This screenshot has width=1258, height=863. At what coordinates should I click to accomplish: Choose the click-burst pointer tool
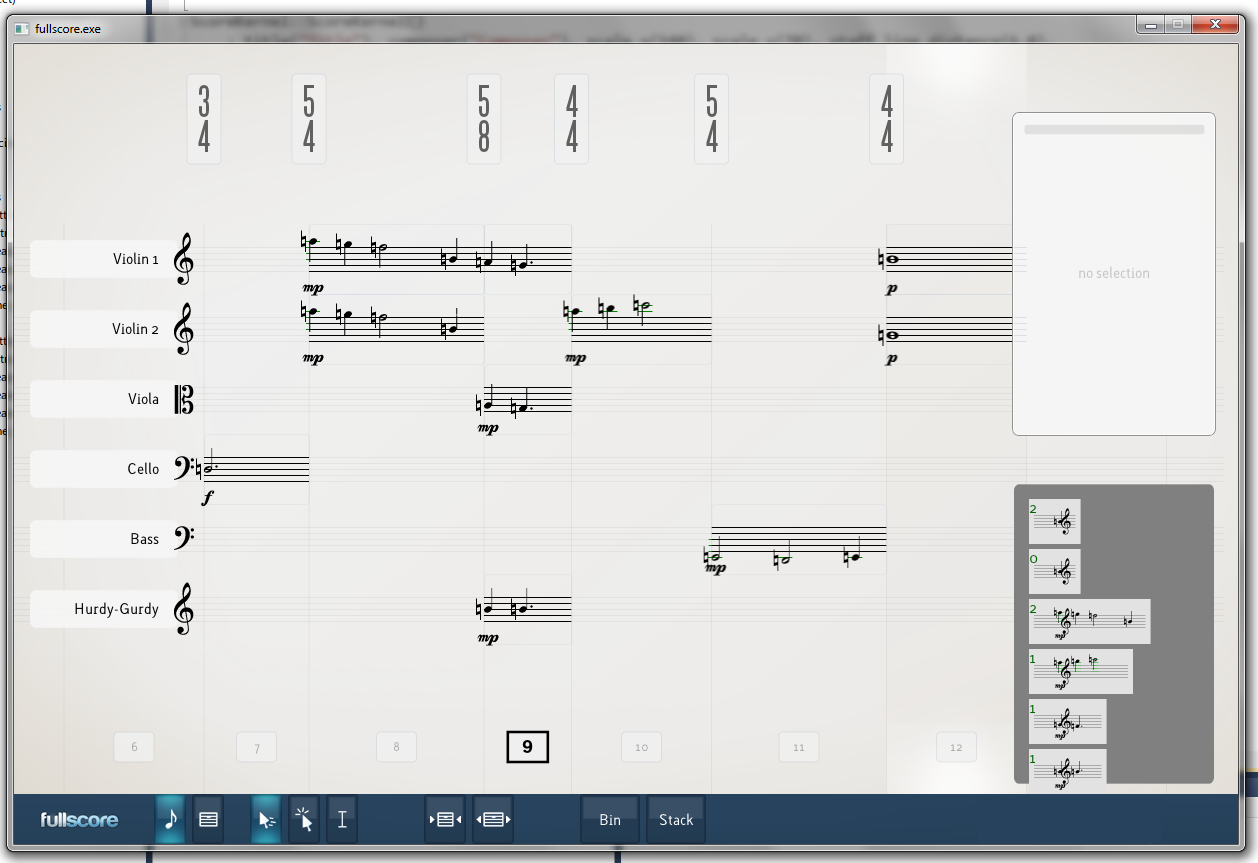[304, 820]
